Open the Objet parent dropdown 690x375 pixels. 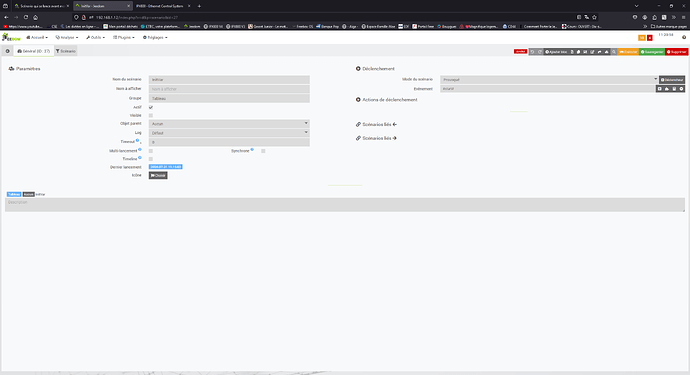(x=229, y=124)
